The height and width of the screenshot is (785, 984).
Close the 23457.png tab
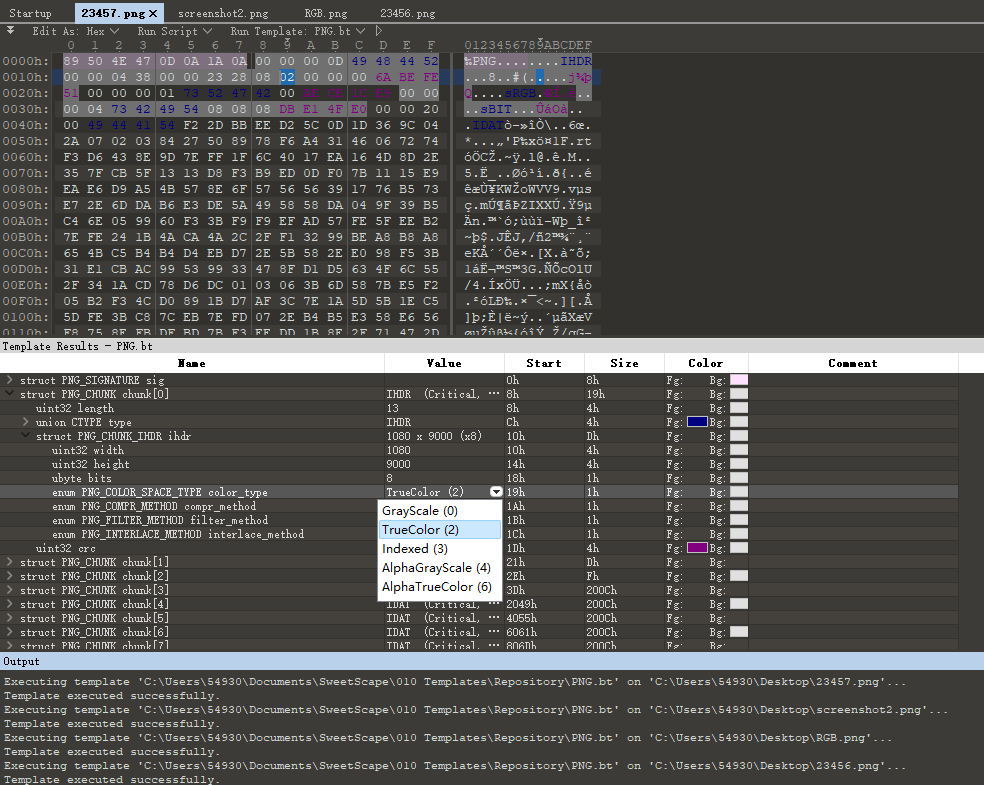152,14
